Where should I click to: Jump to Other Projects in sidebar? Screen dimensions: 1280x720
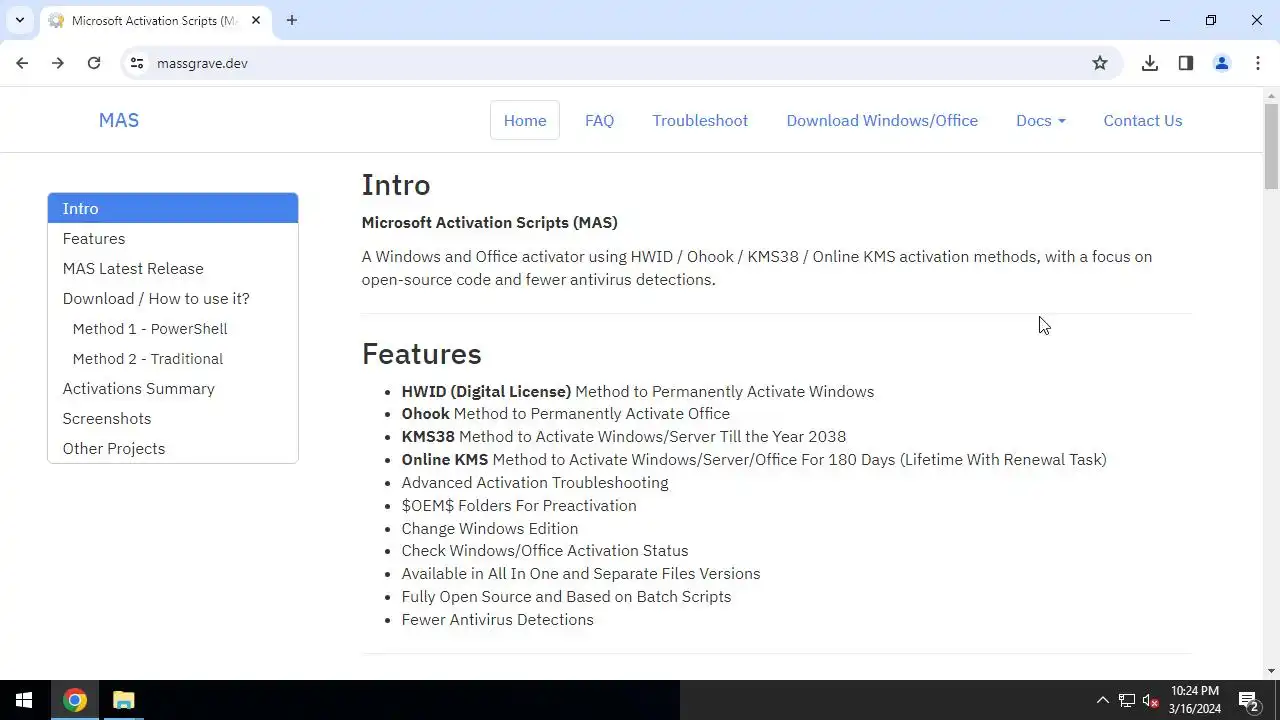click(173, 448)
